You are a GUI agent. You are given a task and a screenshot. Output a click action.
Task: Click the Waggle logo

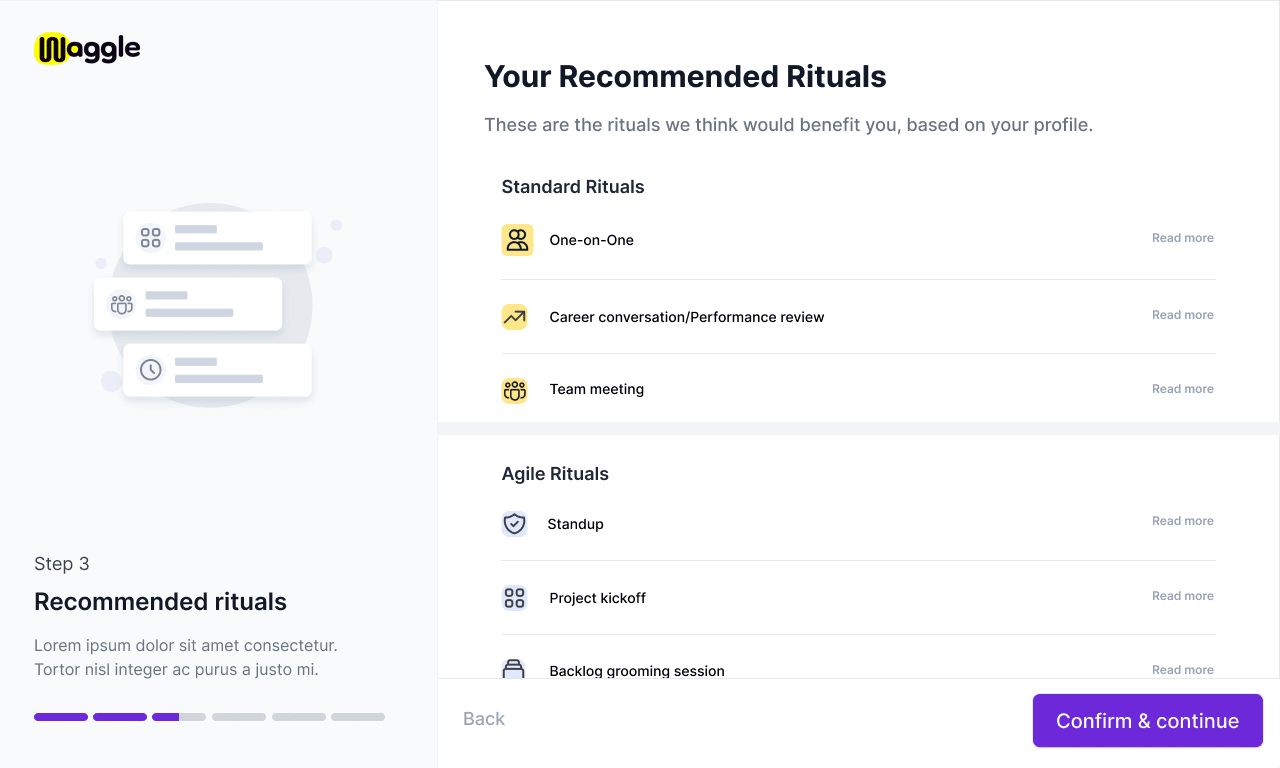point(87,48)
